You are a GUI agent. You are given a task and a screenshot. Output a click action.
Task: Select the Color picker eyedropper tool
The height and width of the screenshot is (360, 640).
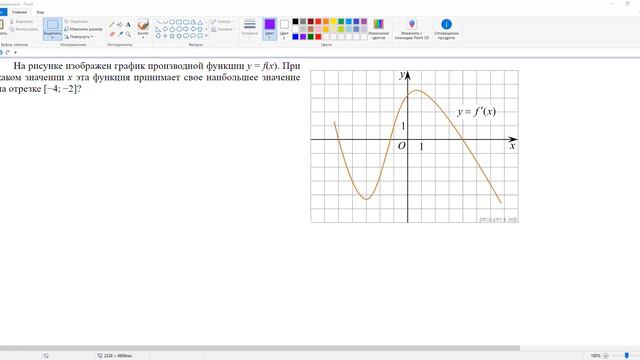pyautogui.click(x=120, y=34)
